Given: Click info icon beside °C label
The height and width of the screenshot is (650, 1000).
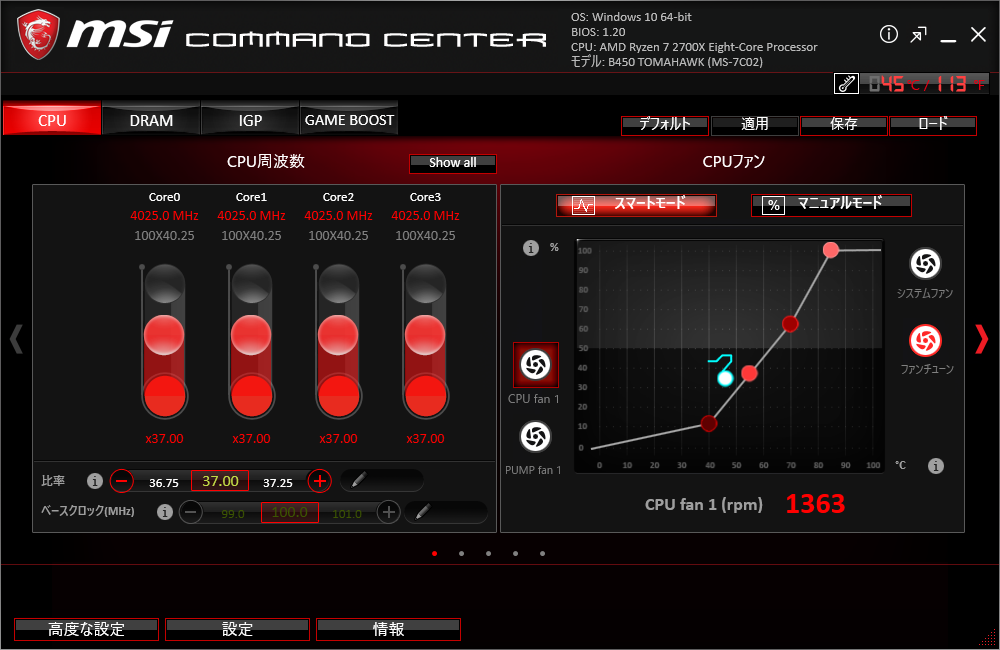Looking at the screenshot, I should tap(936, 466).
